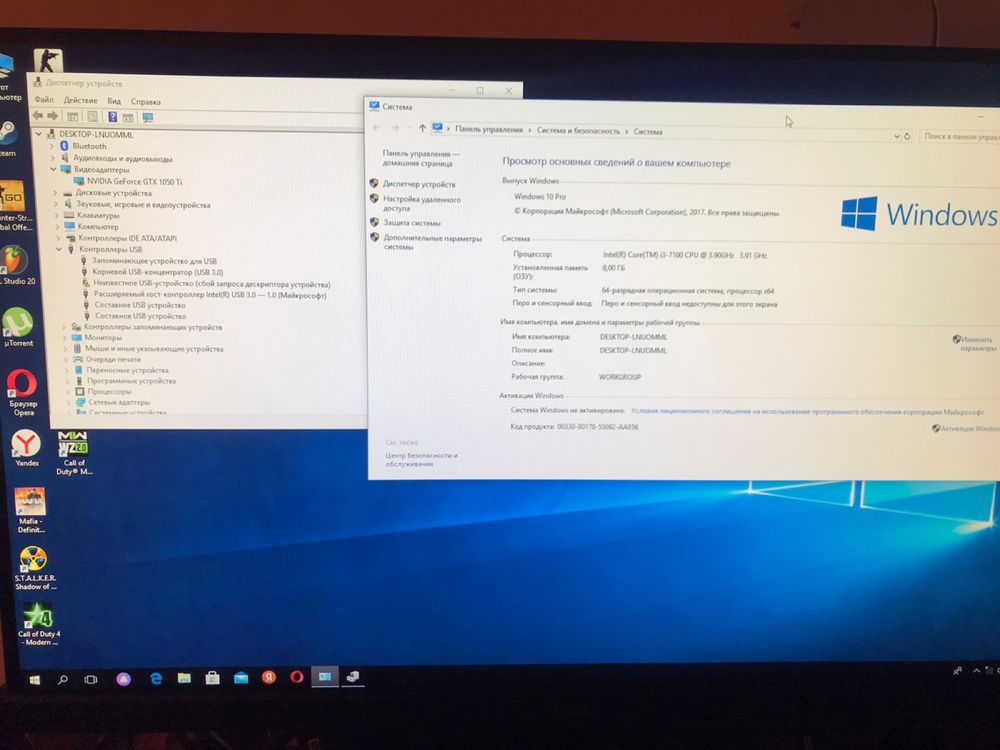
Task: Open the address bar history dropdown
Action: 896,136
